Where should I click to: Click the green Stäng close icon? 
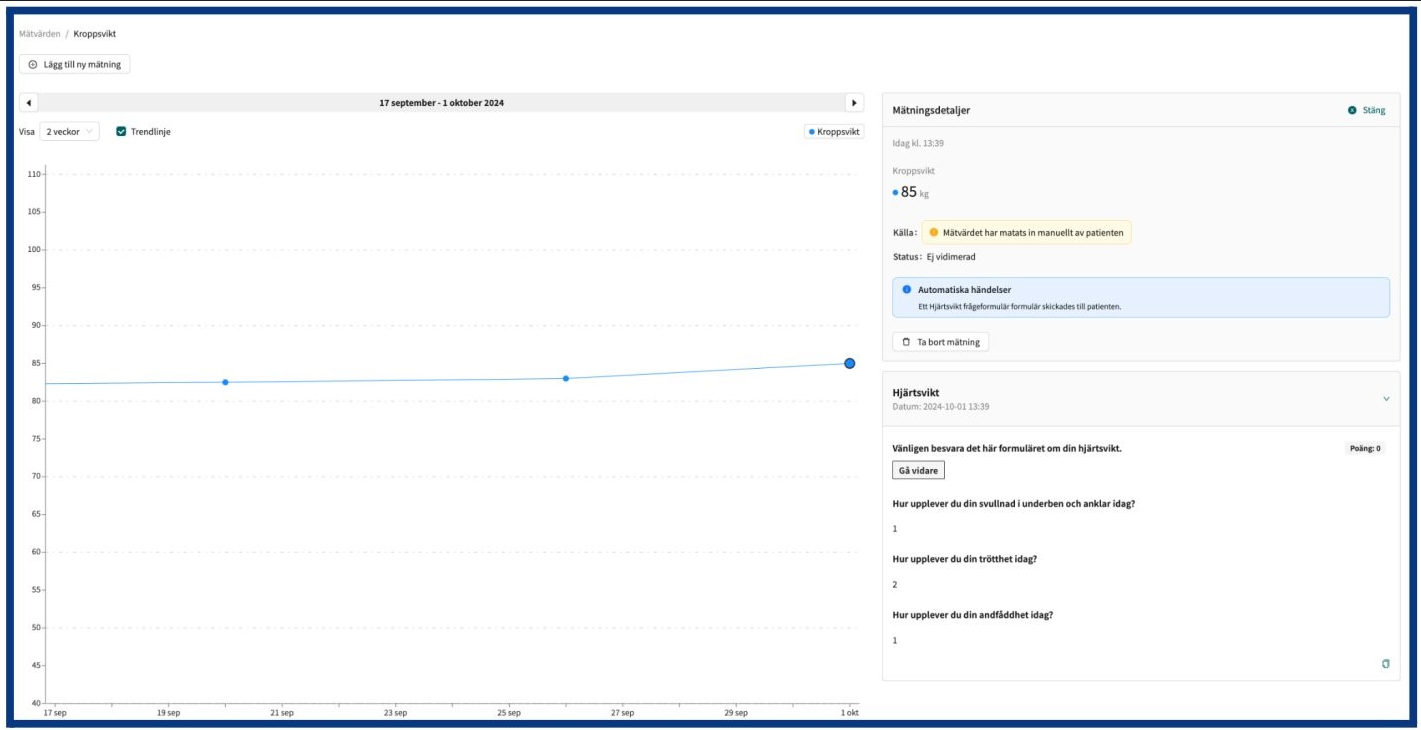[x=1352, y=110]
